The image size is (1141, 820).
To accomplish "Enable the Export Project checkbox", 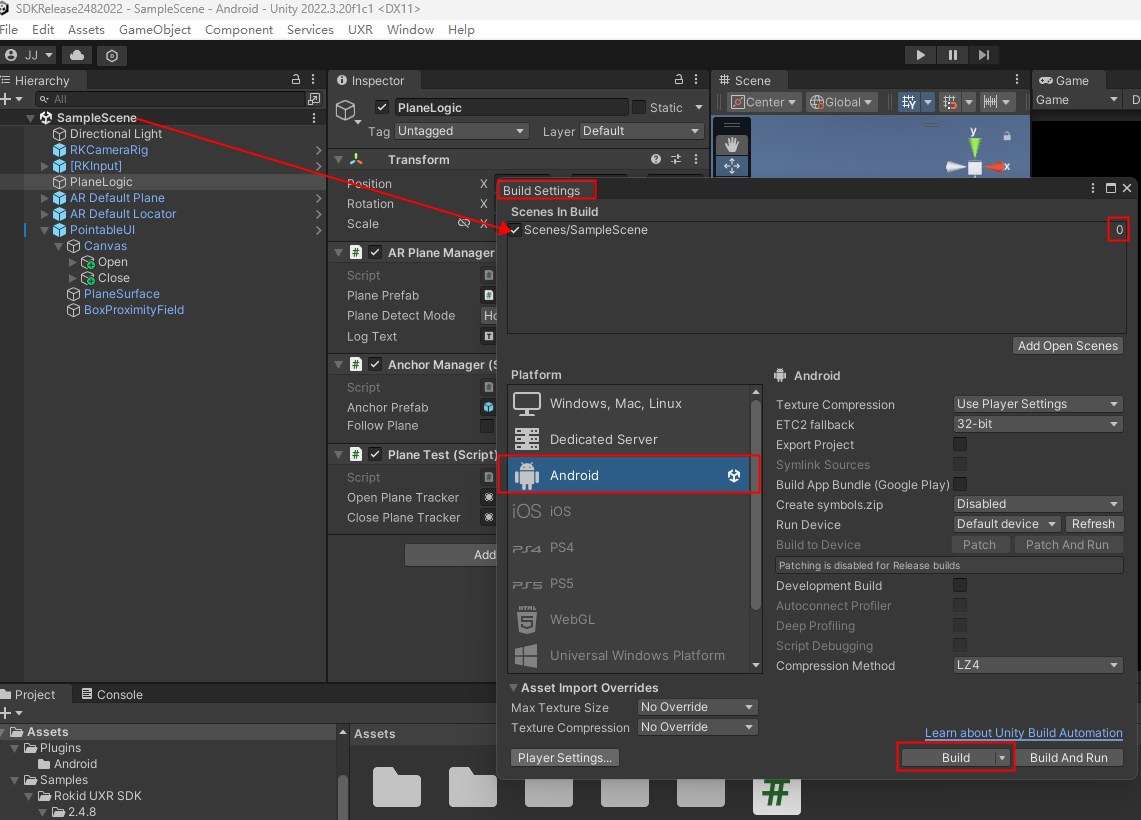I will (960, 445).
